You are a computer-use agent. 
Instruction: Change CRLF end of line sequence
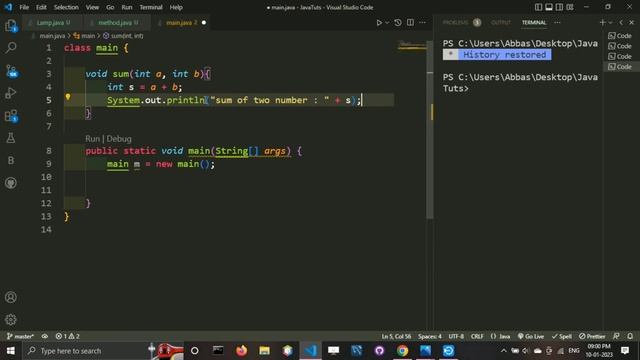(477, 336)
